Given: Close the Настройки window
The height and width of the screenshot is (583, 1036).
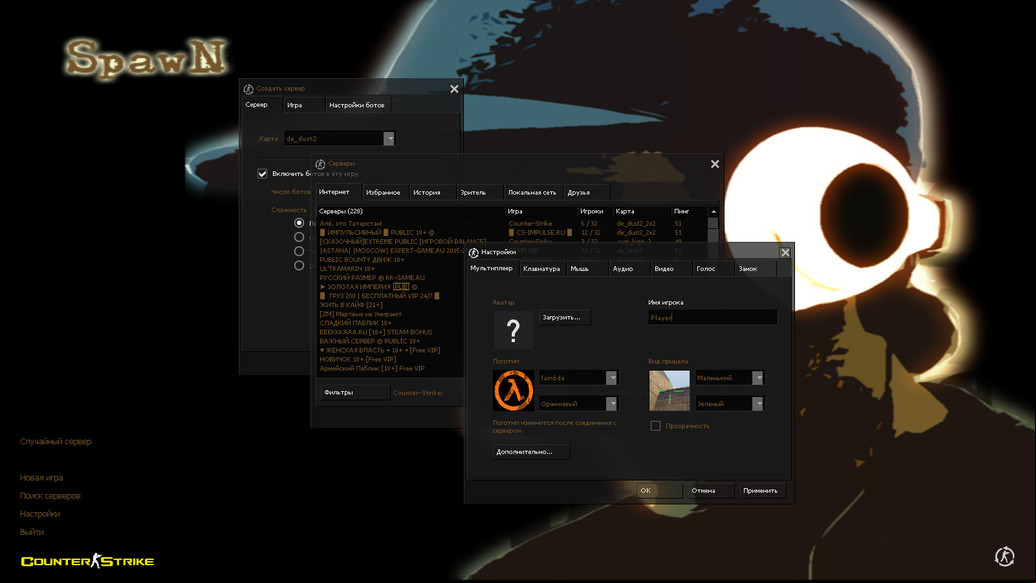Looking at the screenshot, I should click(785, 253).
